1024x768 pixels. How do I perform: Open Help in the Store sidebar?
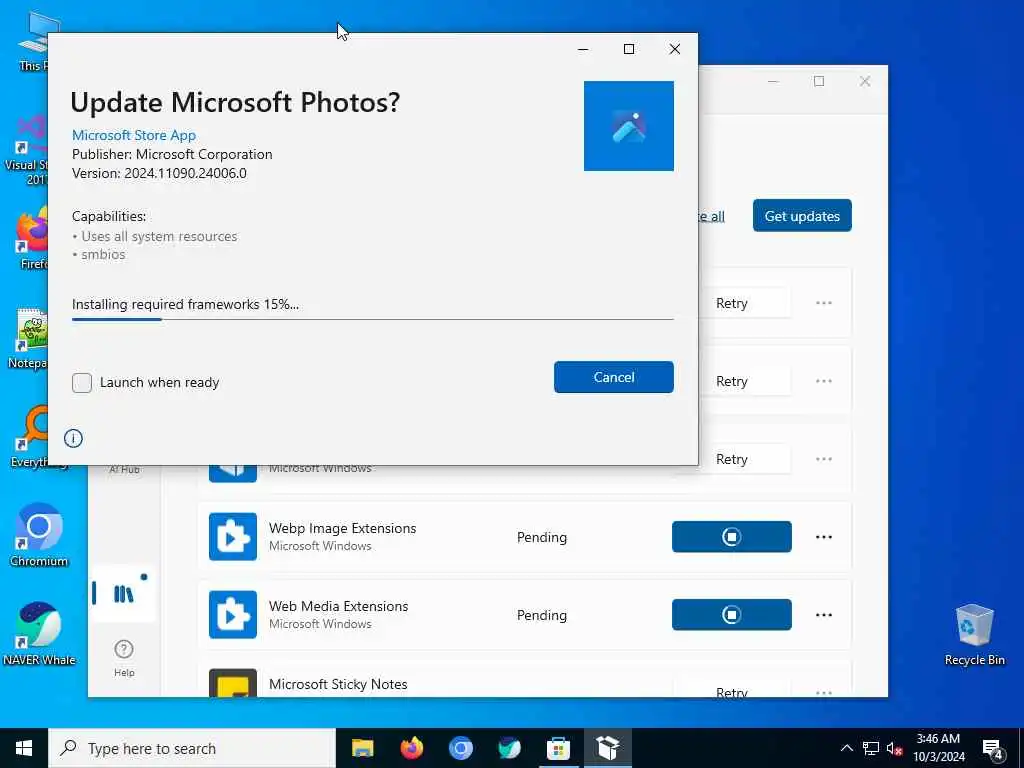click(x=124, y=658)
